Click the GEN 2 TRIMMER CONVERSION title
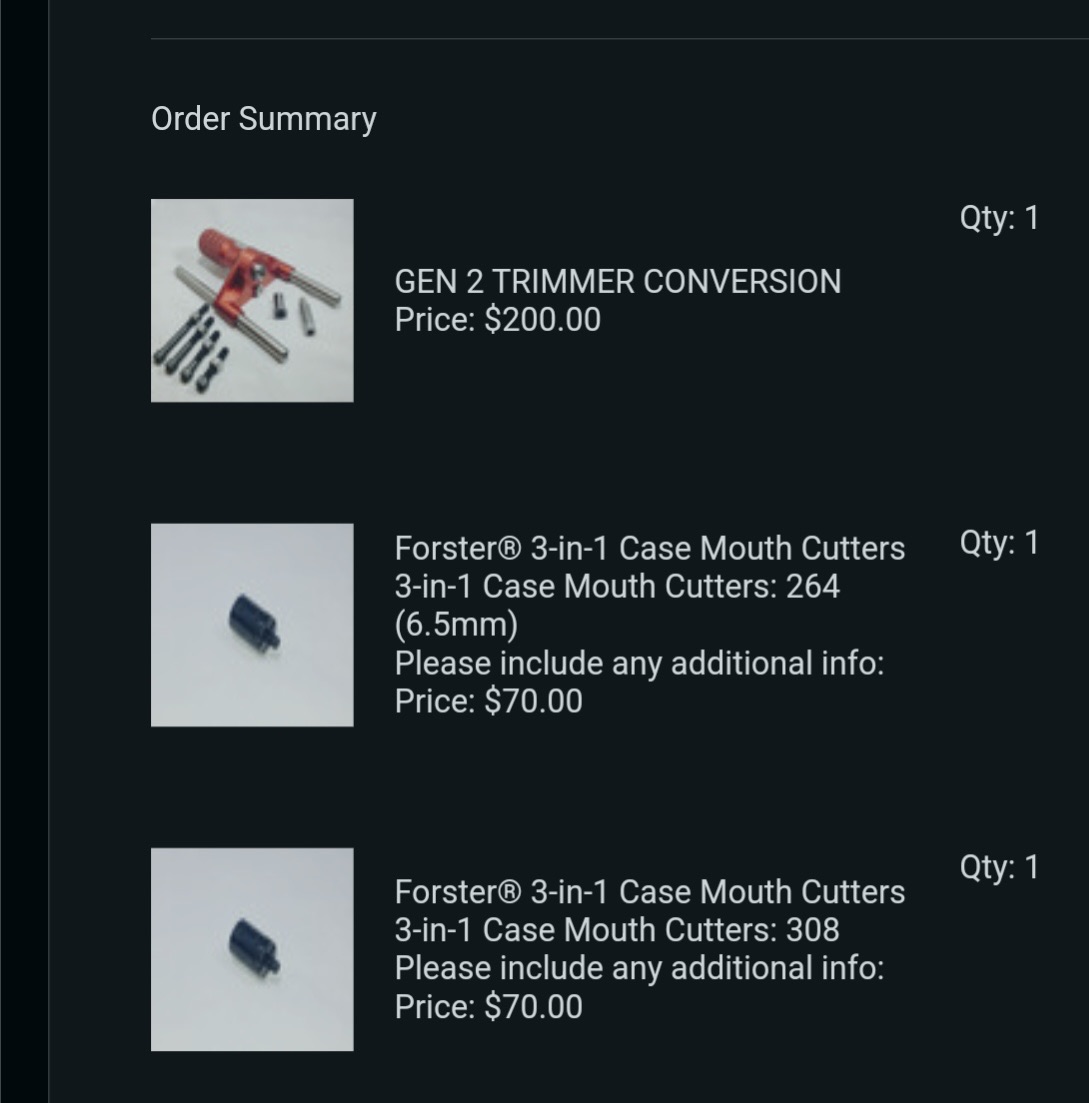The height and width of the screenshot is (1103, 1089). tap(618, 281)
